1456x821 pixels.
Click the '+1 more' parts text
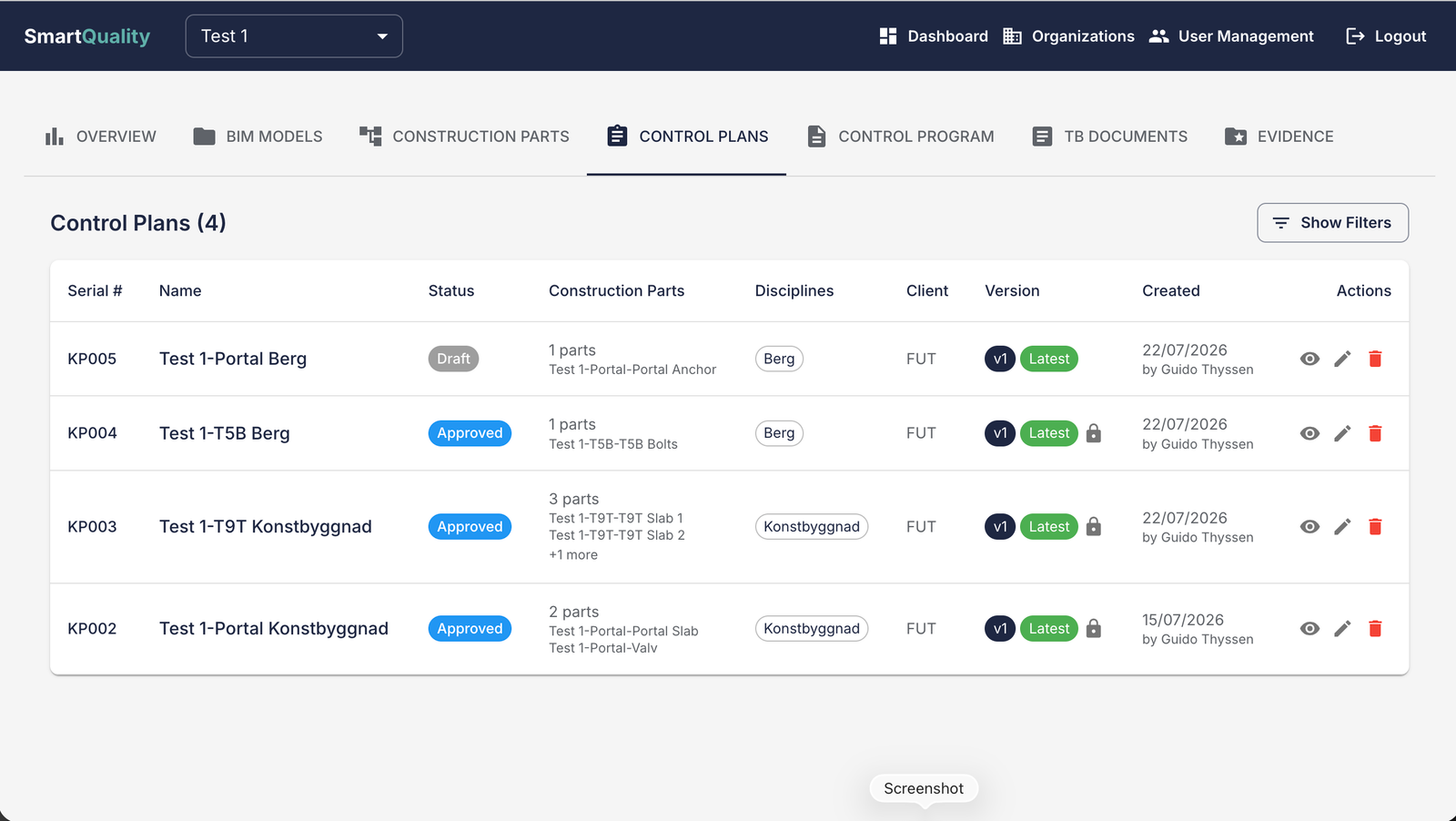tap(573, 554)
